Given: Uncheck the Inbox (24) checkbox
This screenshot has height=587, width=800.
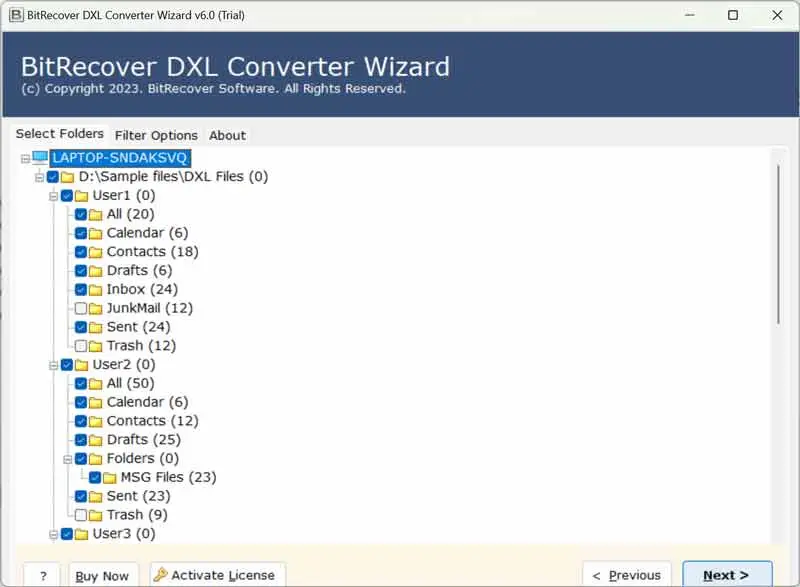Looking at the screenshot, I should pos(81,290).
